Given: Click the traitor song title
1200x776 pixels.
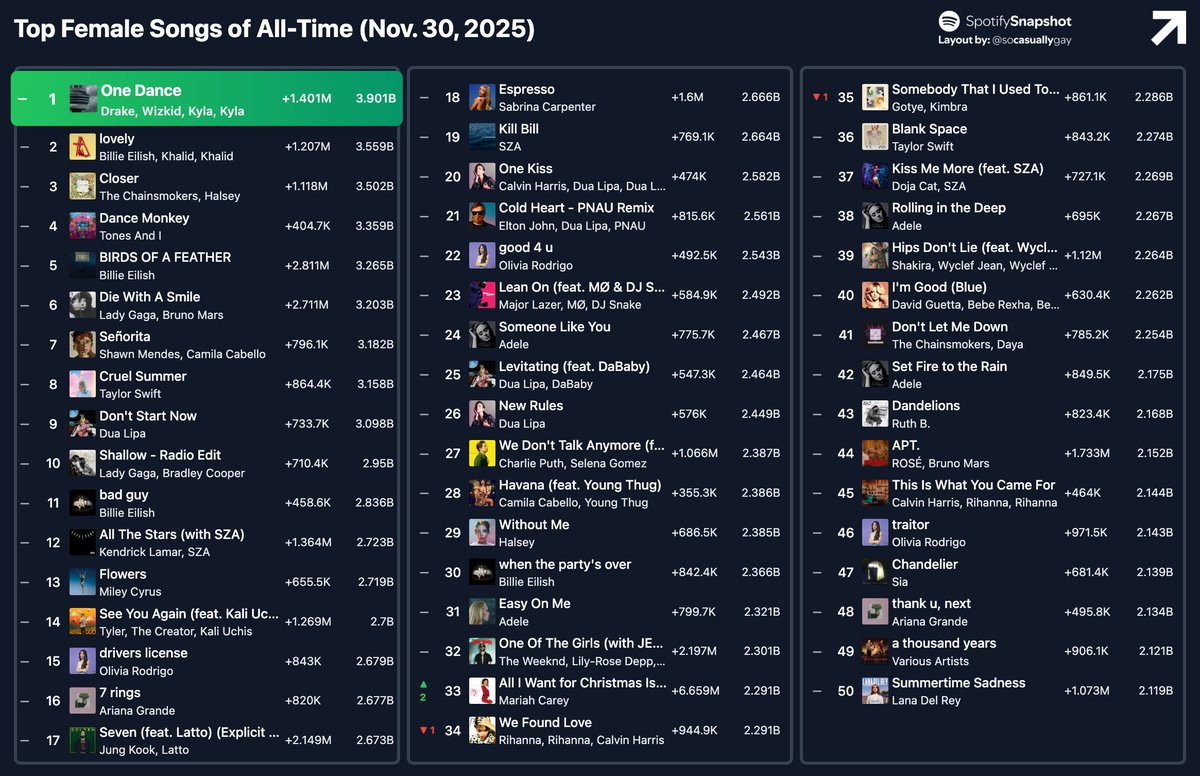Looking at the screenshot, I should pyautogui.click(x=911, y=524).
